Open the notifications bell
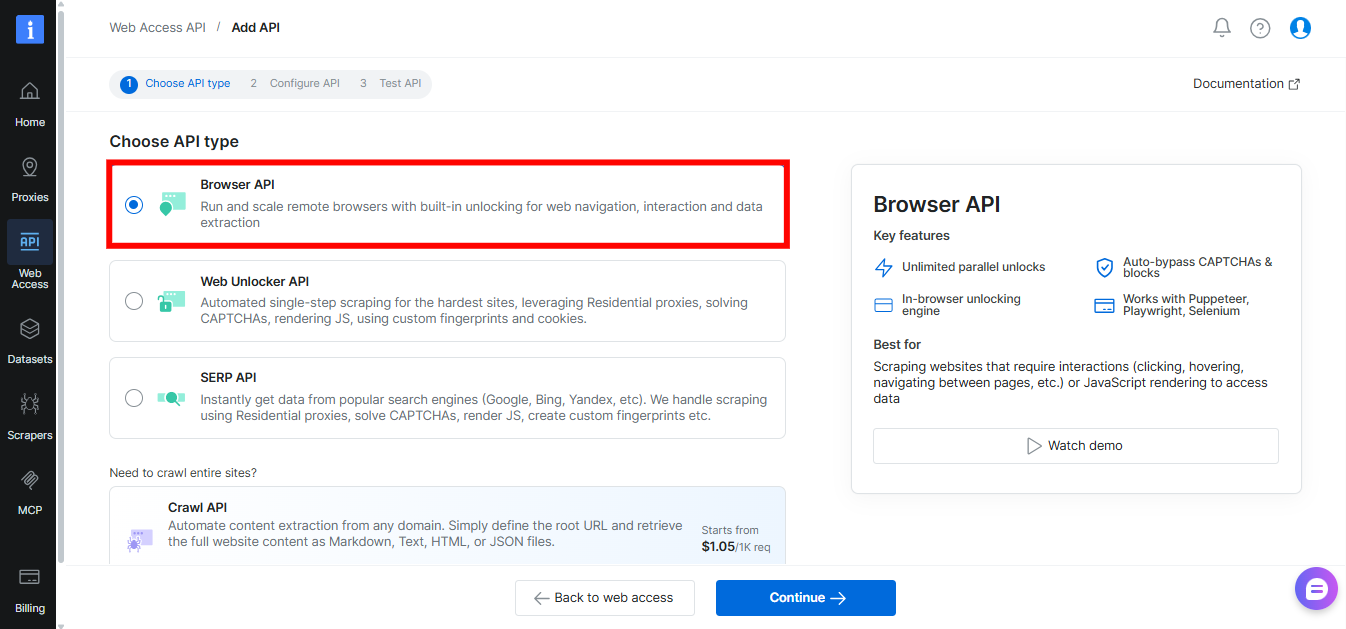The height and width of the screenshot is (629, 1346). coord(1221,27)
